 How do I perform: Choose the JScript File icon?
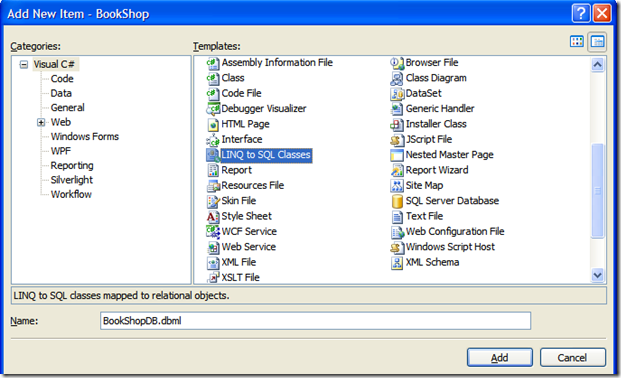397,140
